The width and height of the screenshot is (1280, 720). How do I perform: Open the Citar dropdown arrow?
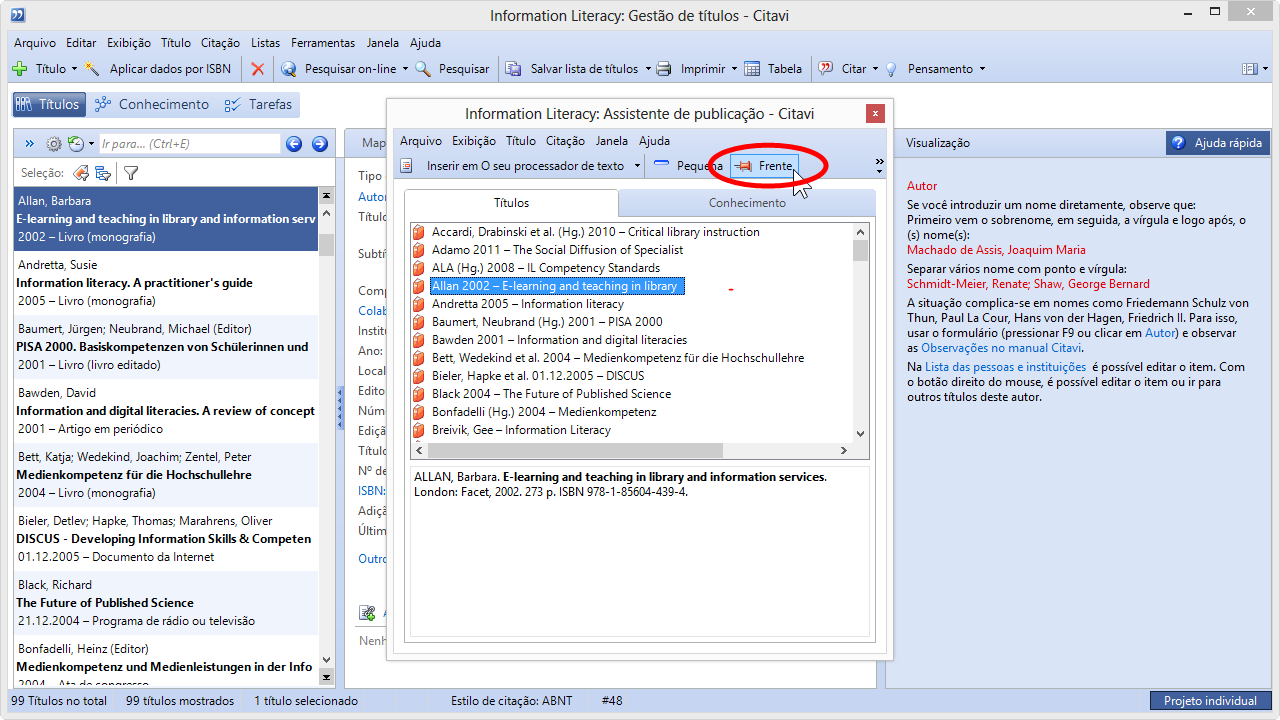(x=875, y=69)
